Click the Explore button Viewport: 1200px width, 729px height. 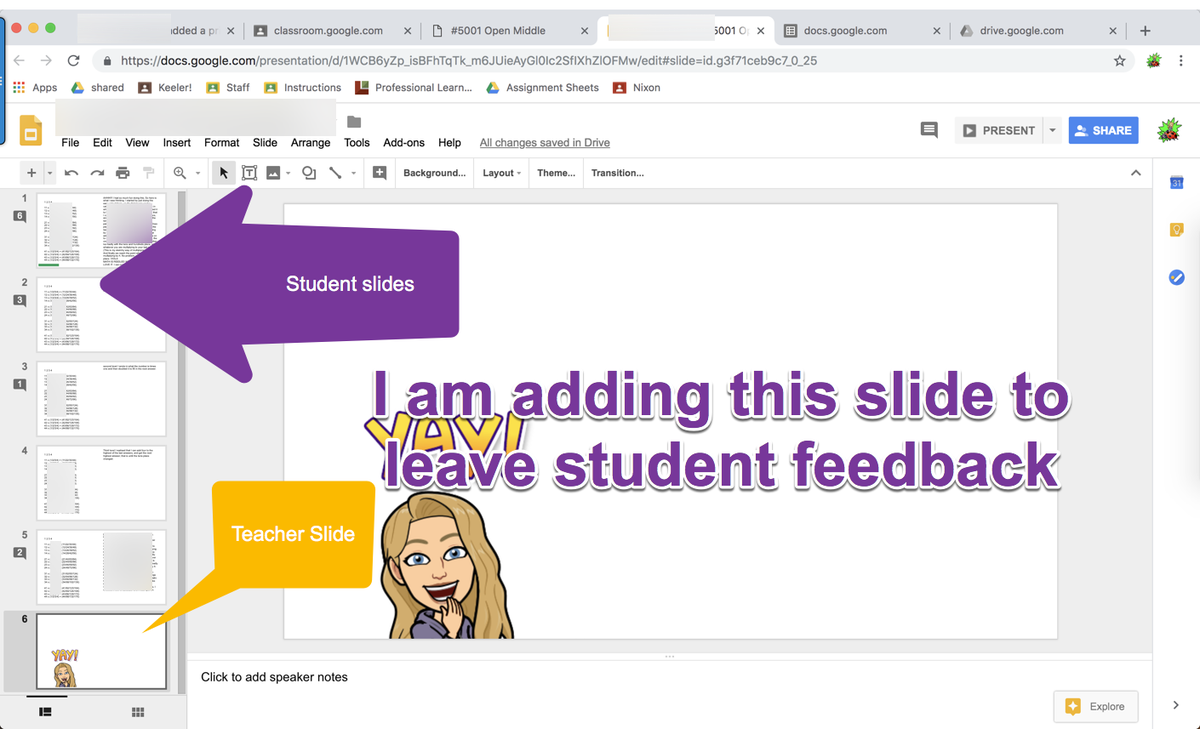coord(1096,706)
